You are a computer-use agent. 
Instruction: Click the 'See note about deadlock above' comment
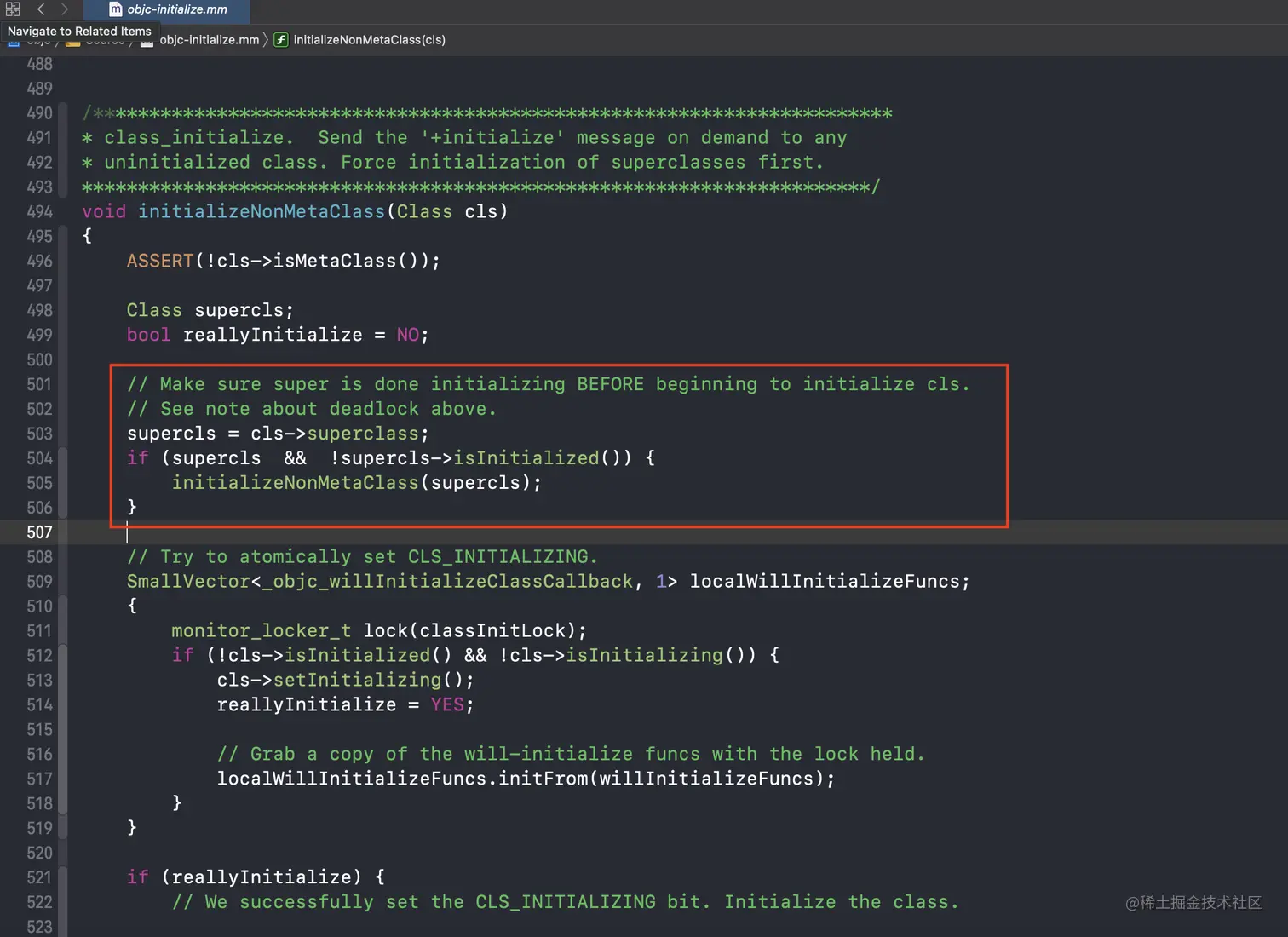[x=312, y=409]
